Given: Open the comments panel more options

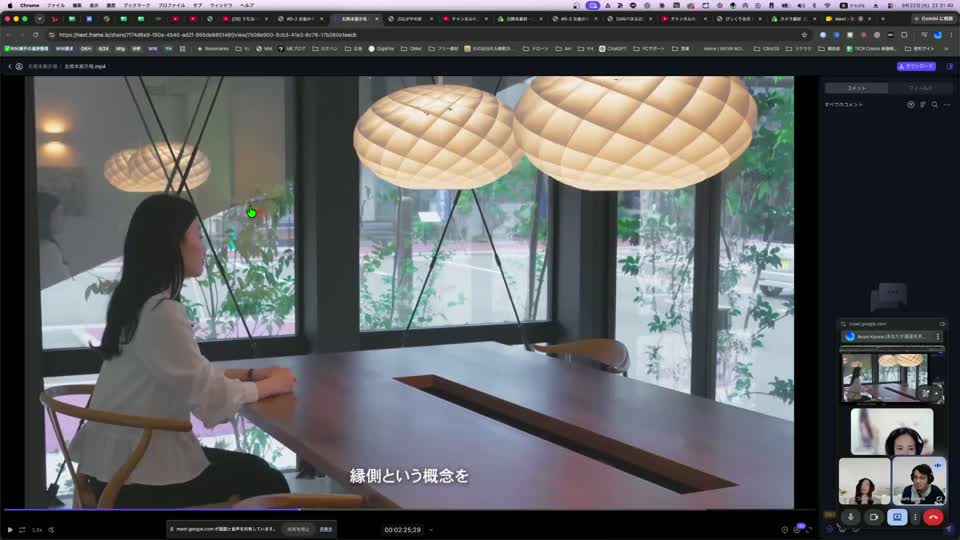Looking at the screenshot, I should [947, 105].
